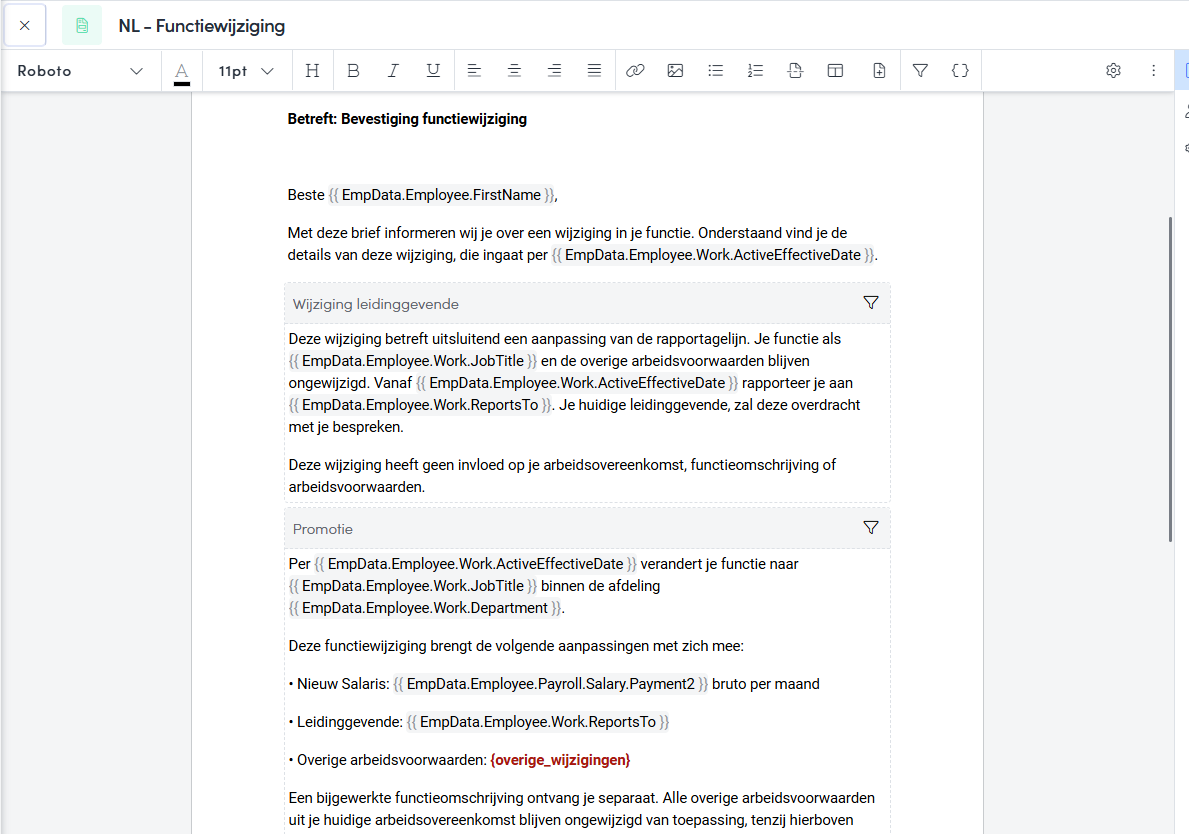Justify text alignment
Image resolution: width=1189 pixels, height=834 pixels.
tap(594, 71)
